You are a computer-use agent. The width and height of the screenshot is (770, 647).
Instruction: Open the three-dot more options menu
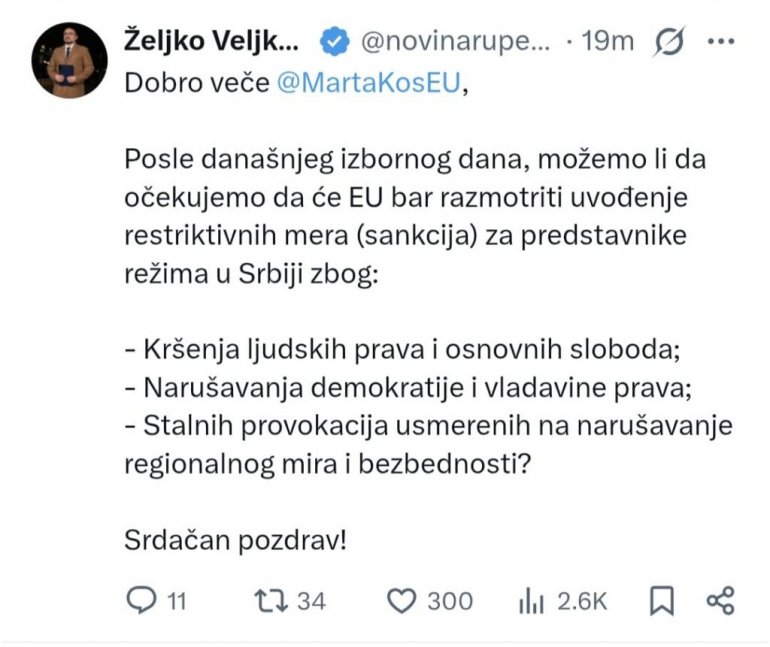[720, 42]
